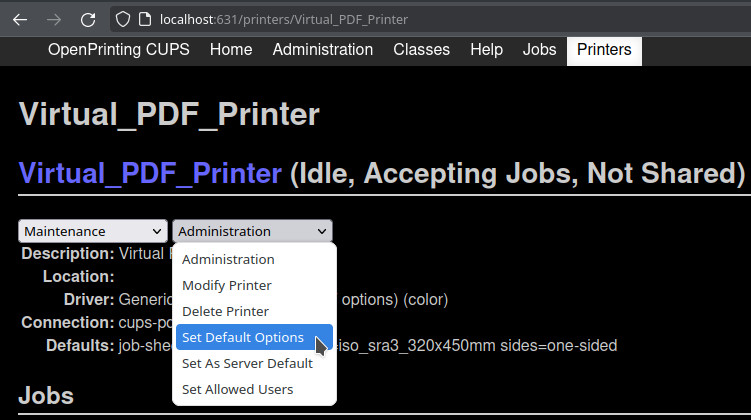Select Modify Printer from the list
The image size is (751, 420).
click(x=254, y=285)
